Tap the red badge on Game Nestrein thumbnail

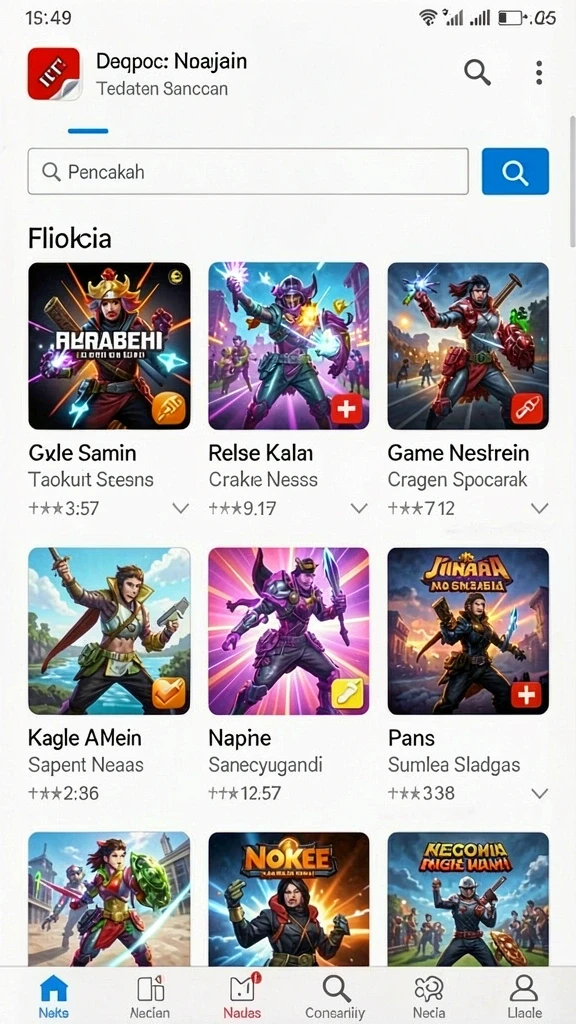point(527,409)
